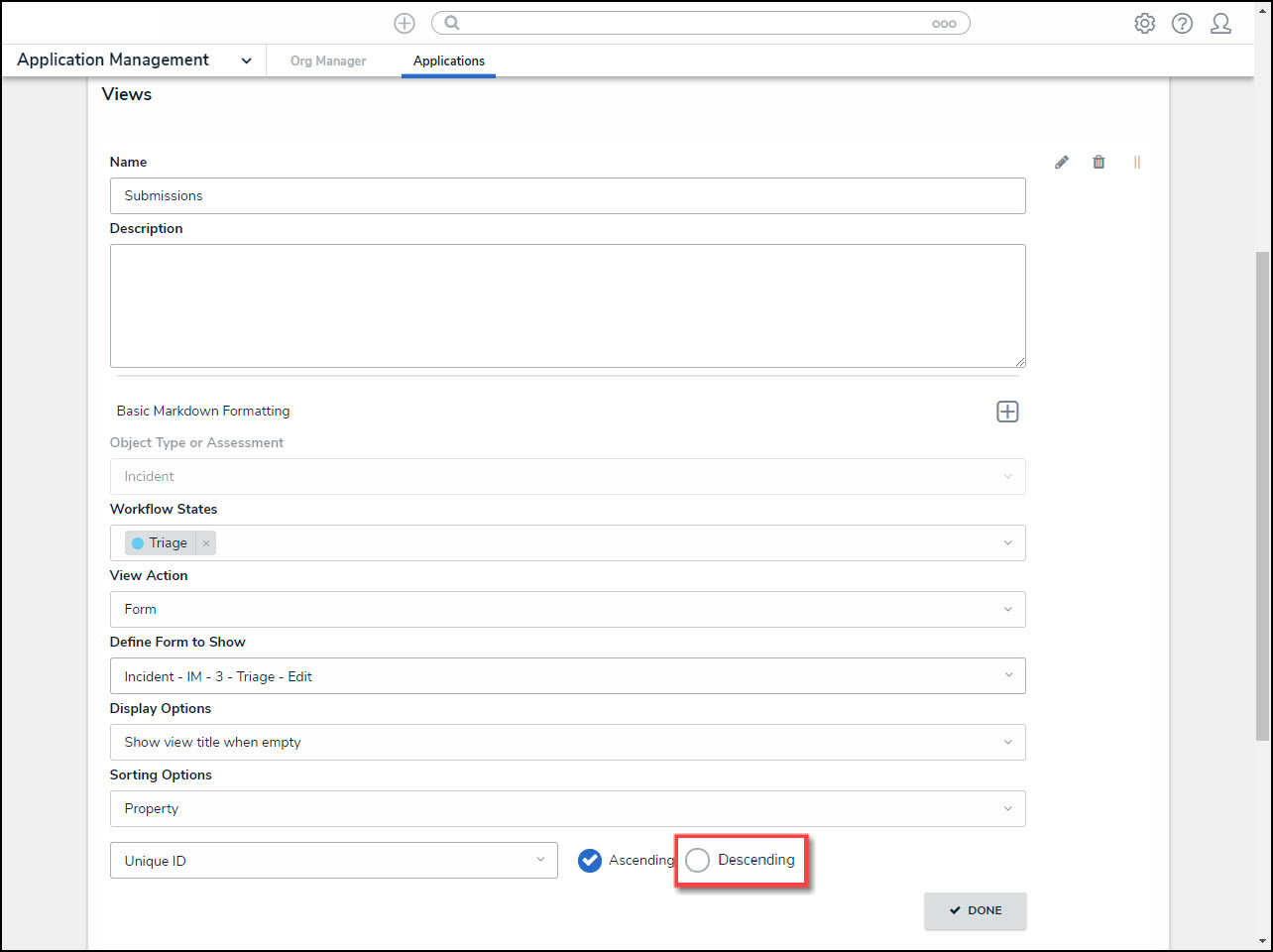
Task: Expand Basic Markdown Formatting plus icon
Action: coord(1007,412)
